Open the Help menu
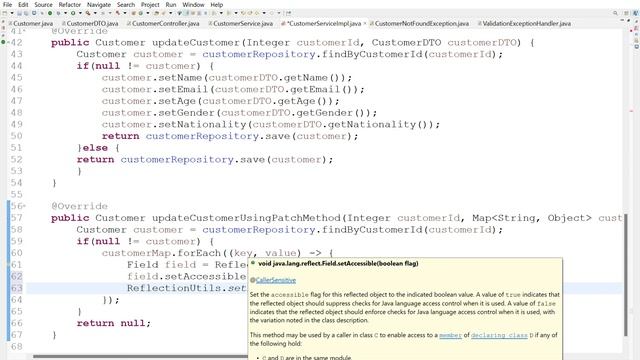The width and height of the screenshot is (640, 360). [217, 5]
